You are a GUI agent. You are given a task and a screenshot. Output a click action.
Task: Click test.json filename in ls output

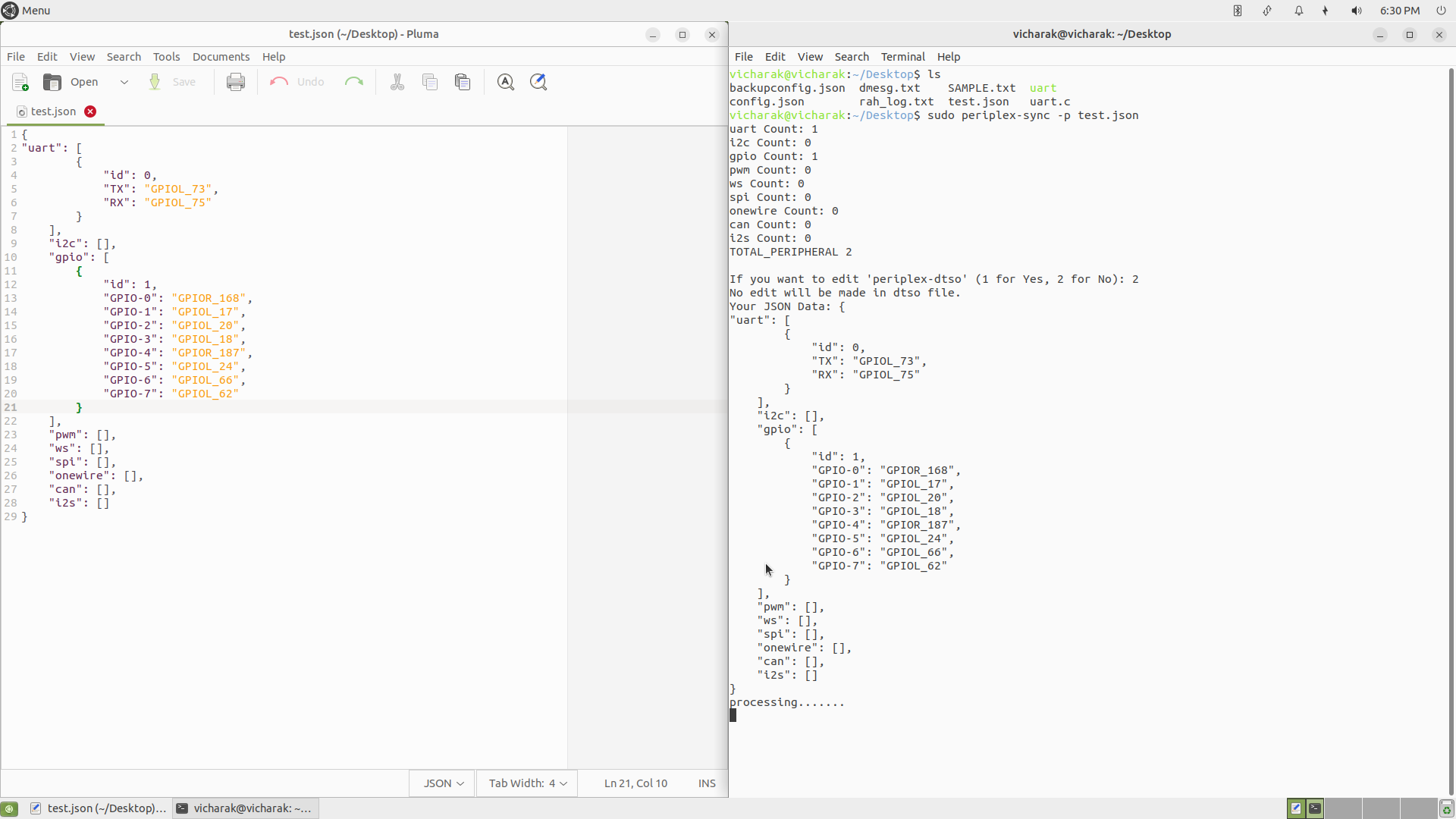click(x=978, y=102)
